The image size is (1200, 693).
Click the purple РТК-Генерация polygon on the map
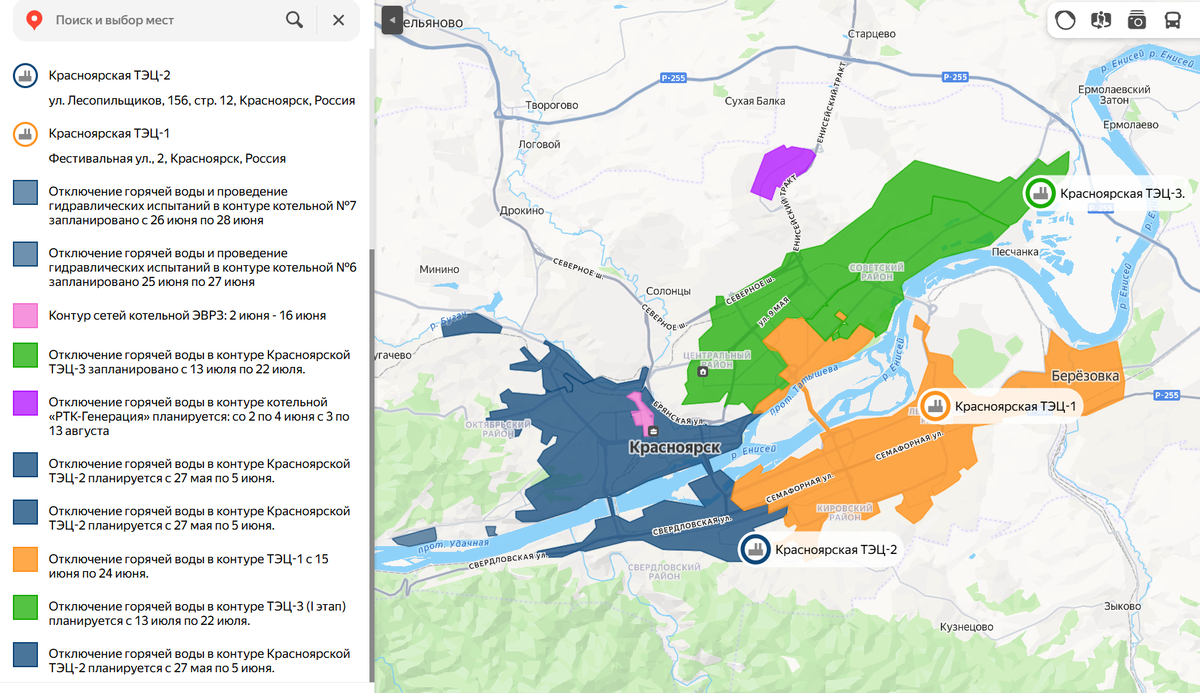(x=782, y=172)
